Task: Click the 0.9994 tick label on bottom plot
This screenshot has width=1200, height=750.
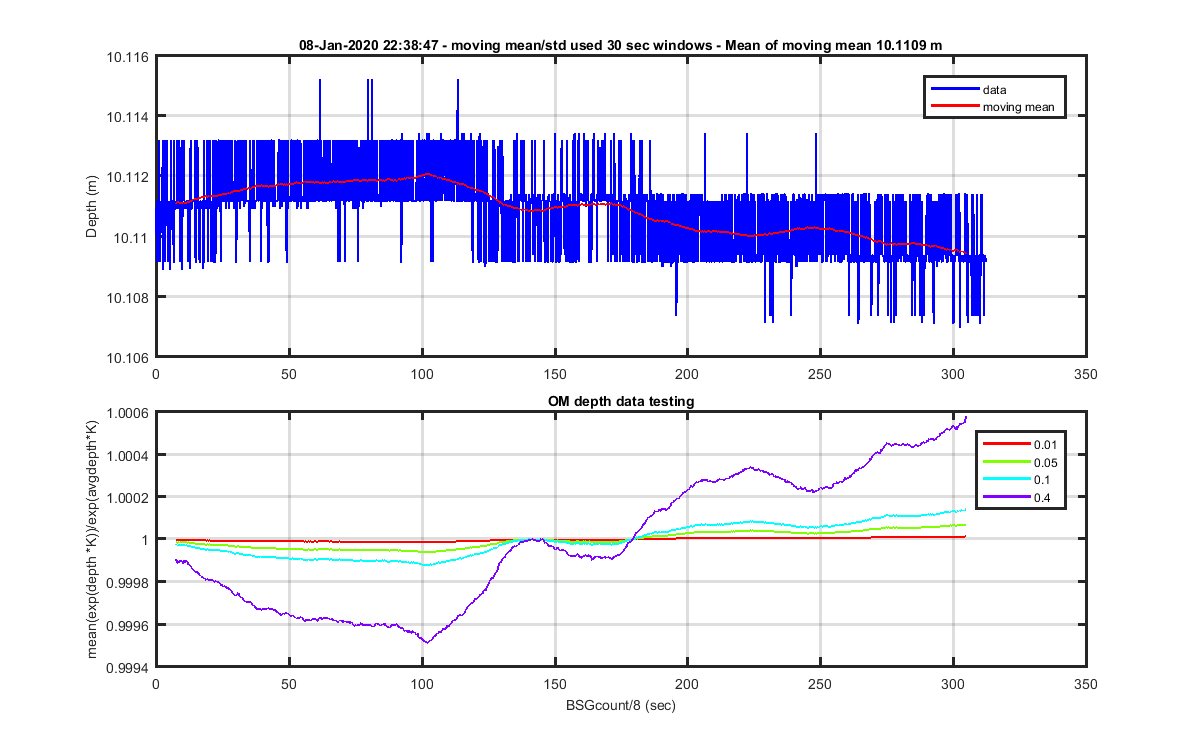Action: [x=129, y=666]
